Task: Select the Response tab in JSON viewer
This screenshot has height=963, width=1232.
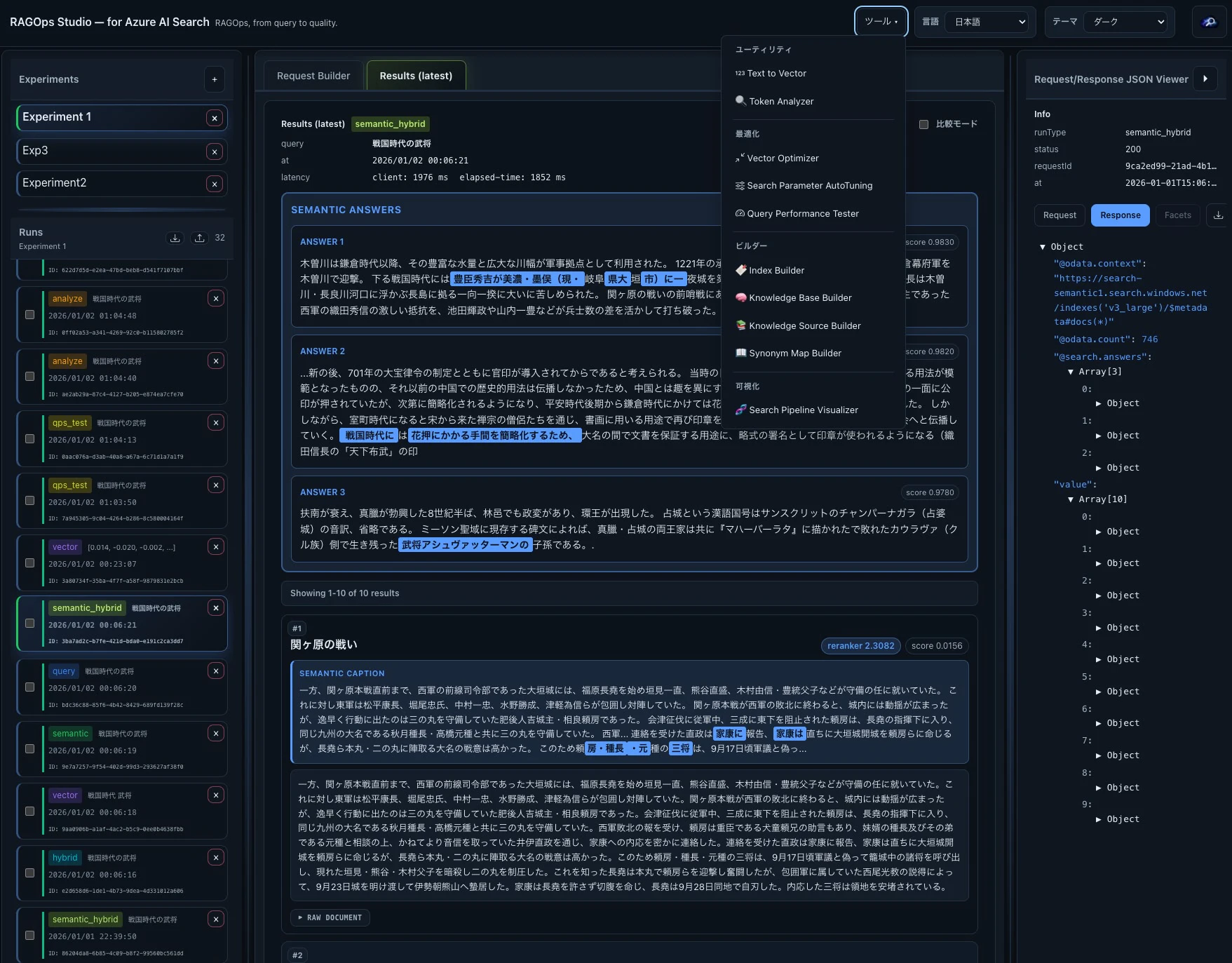Action: click(1121, 215)
